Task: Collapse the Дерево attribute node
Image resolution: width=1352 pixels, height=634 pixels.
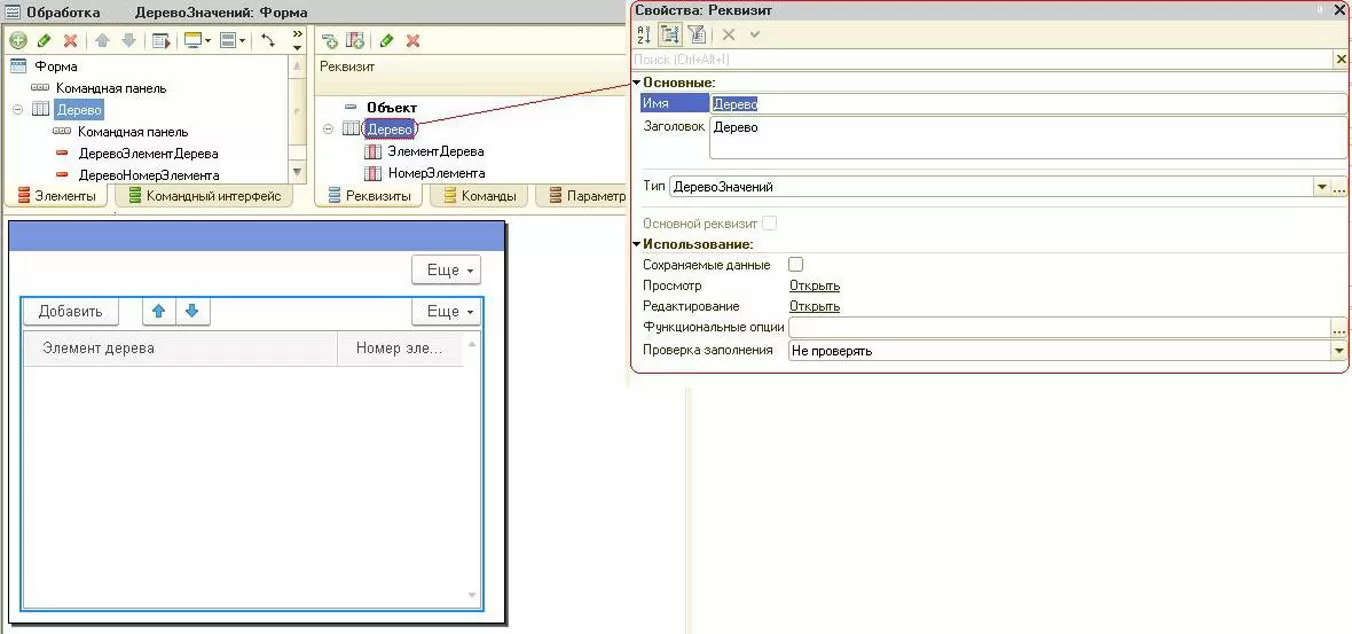Action: coord(329,129)
